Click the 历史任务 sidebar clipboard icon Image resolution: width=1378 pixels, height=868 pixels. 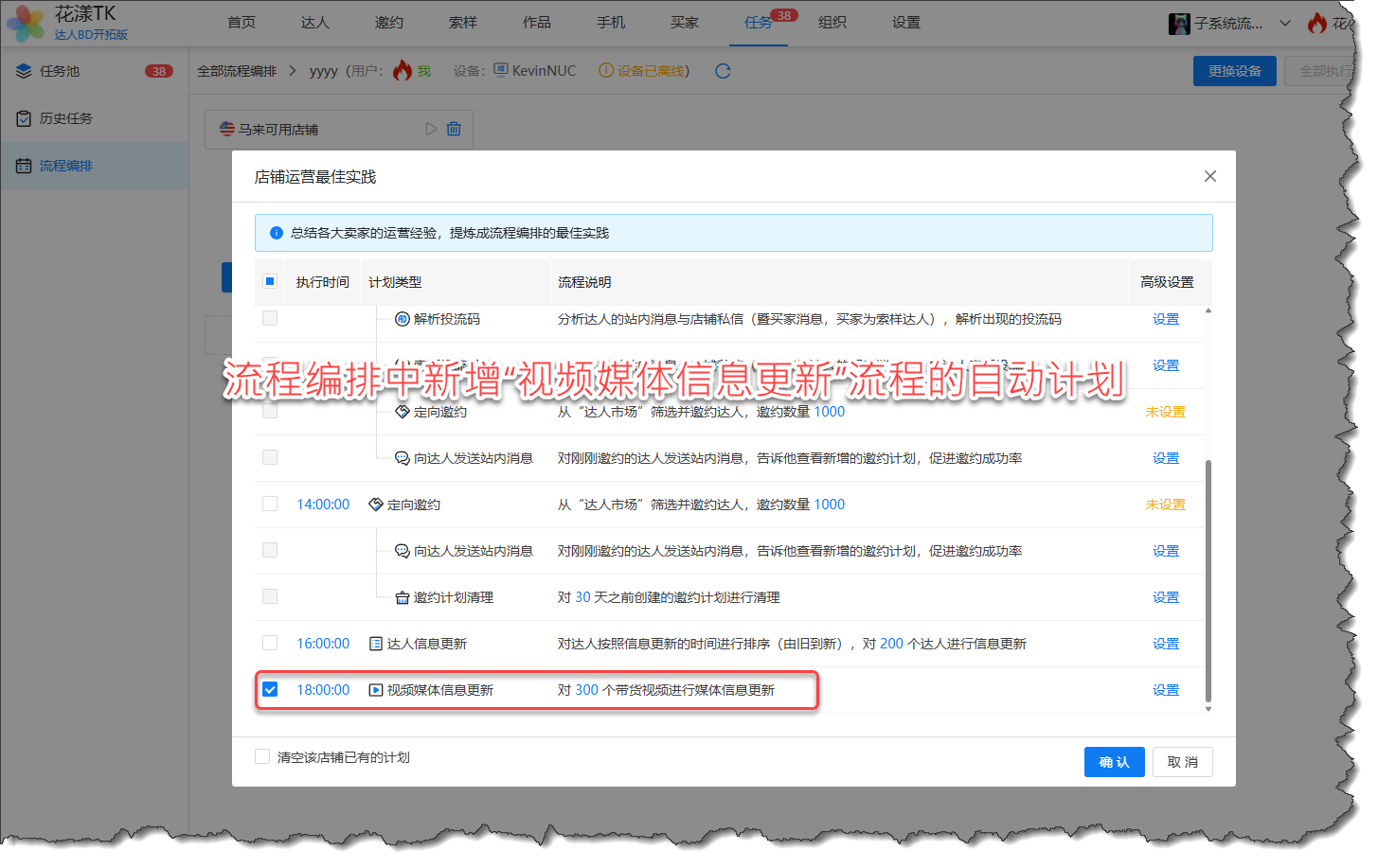[x=24, y=118]
